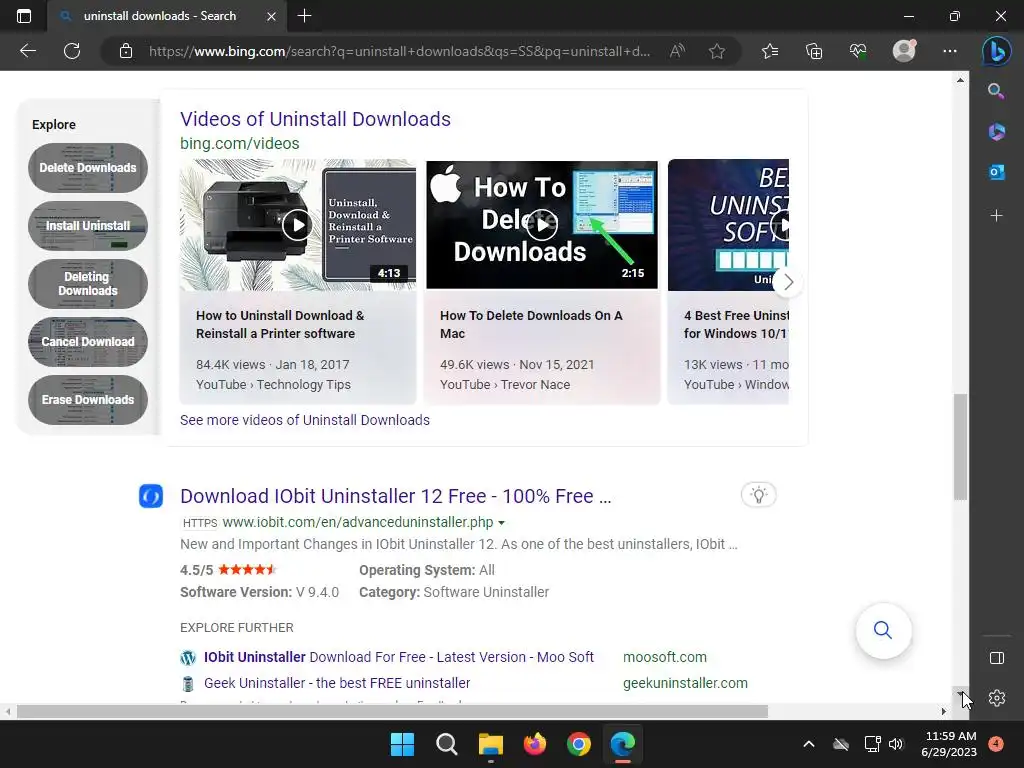This screenshot has height=768, width=1024.
Task: Click the address bar URL
Action: [399, 51]
